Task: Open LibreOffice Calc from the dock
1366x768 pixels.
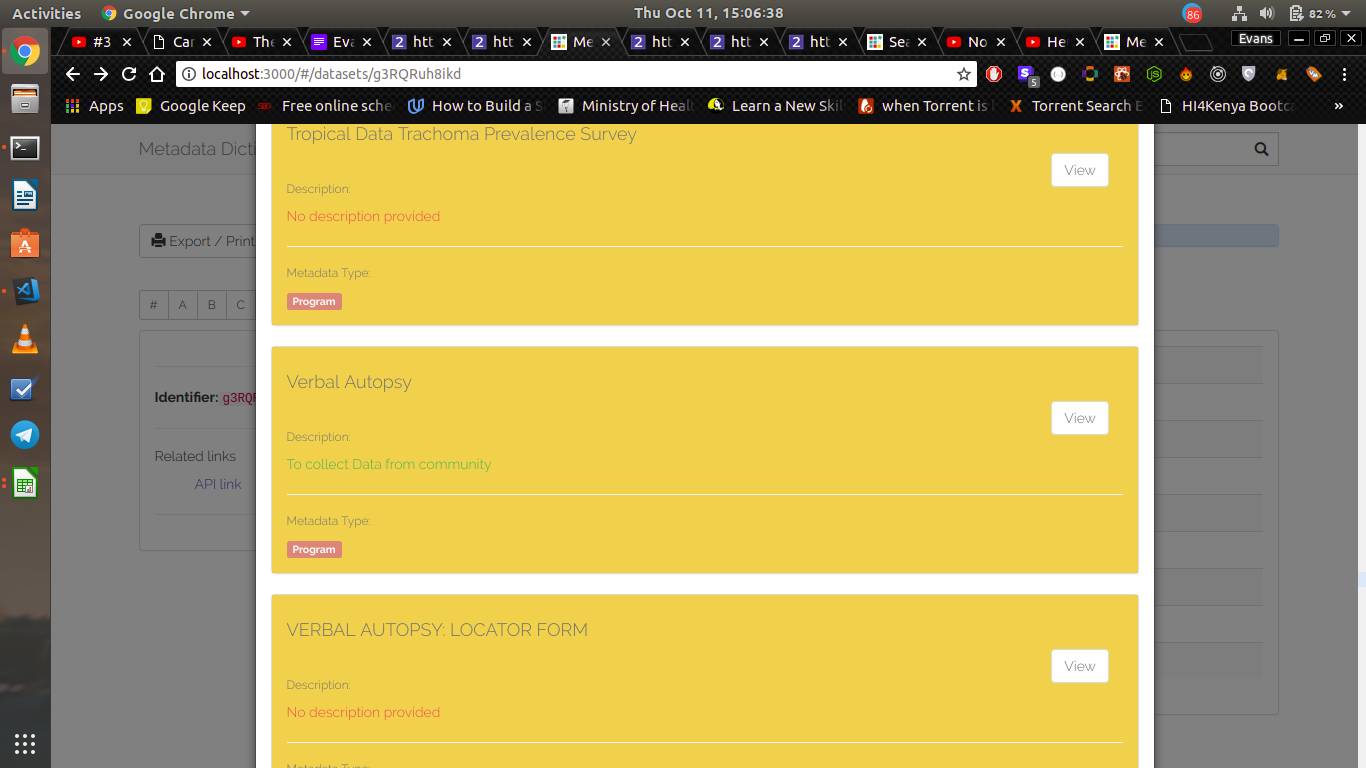Action: [25, 484]
